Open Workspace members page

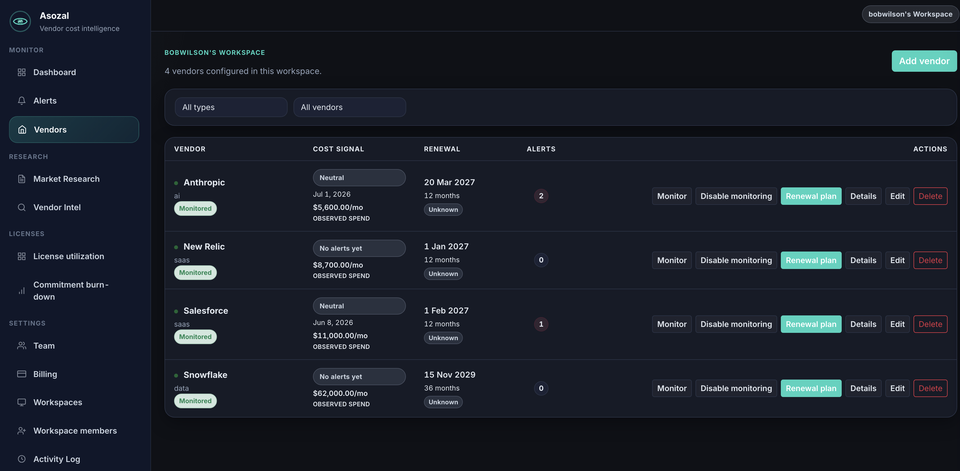point(74,431)
